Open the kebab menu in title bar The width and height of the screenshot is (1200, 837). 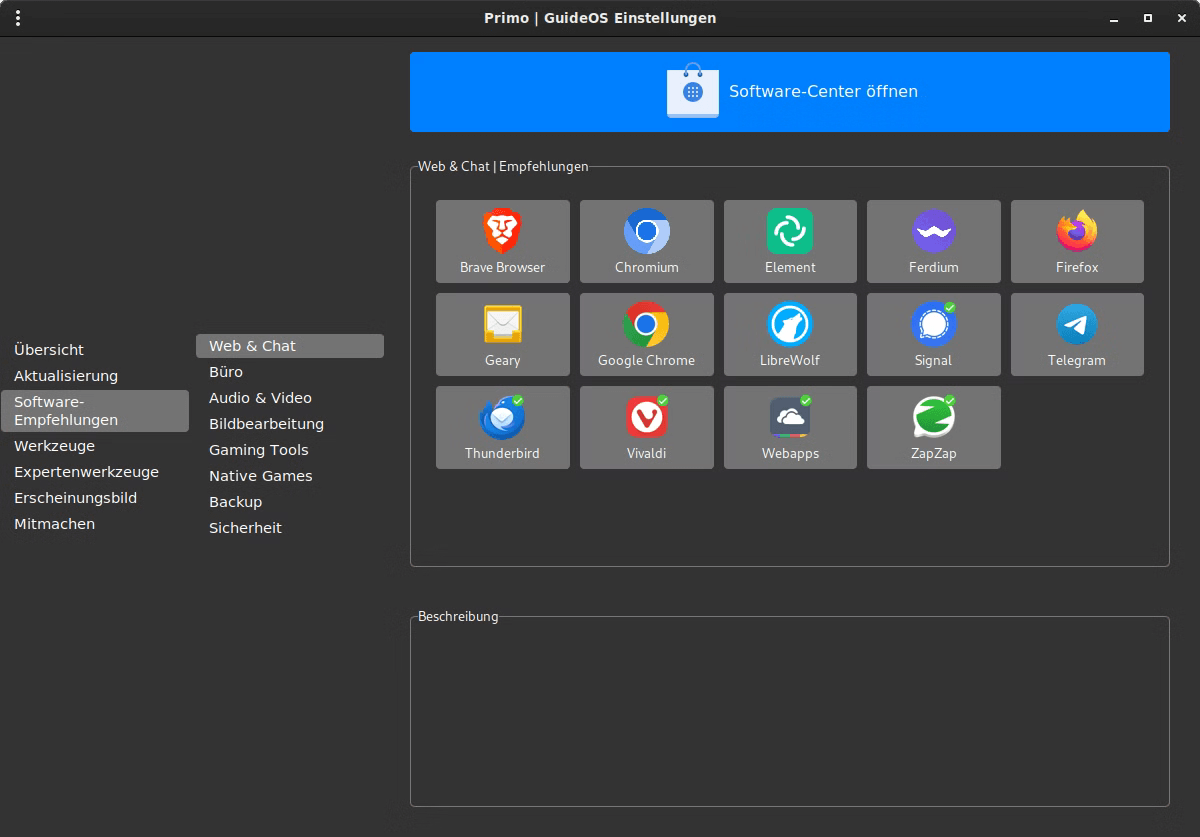[18, 18]
